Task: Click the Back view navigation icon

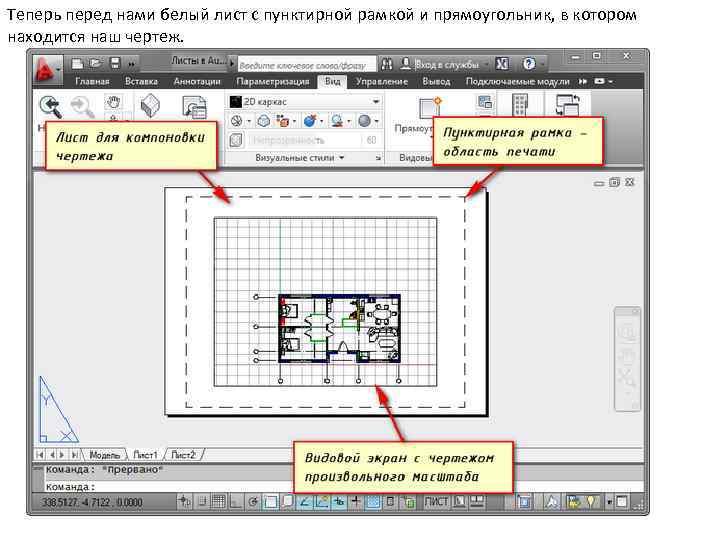Action: click(x=50, y=107)
